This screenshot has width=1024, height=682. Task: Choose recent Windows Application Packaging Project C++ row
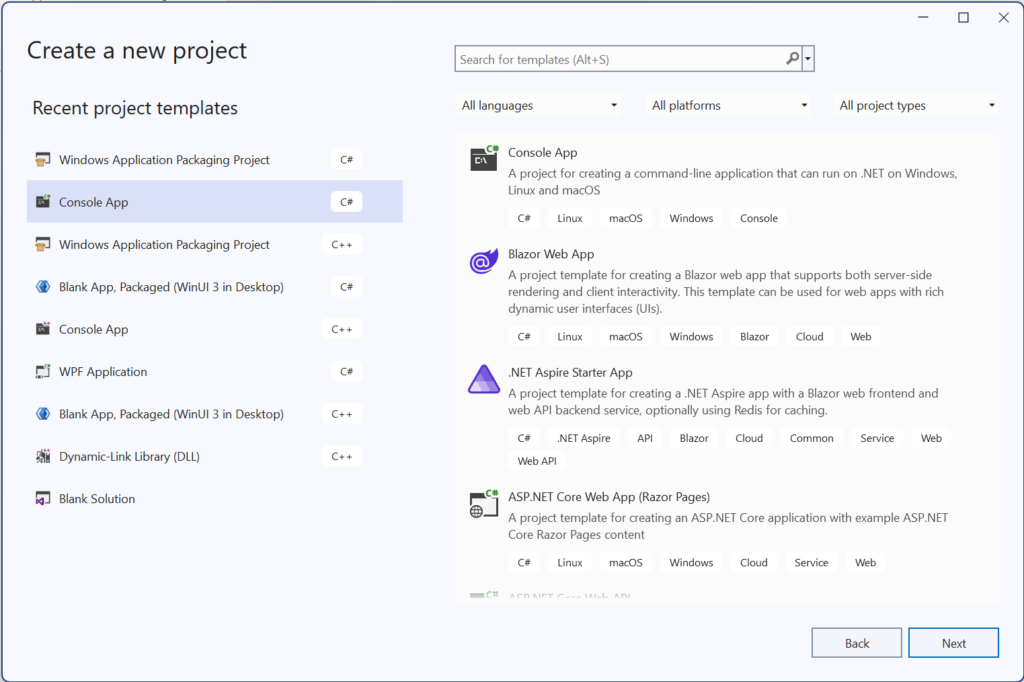click(215, 244)
